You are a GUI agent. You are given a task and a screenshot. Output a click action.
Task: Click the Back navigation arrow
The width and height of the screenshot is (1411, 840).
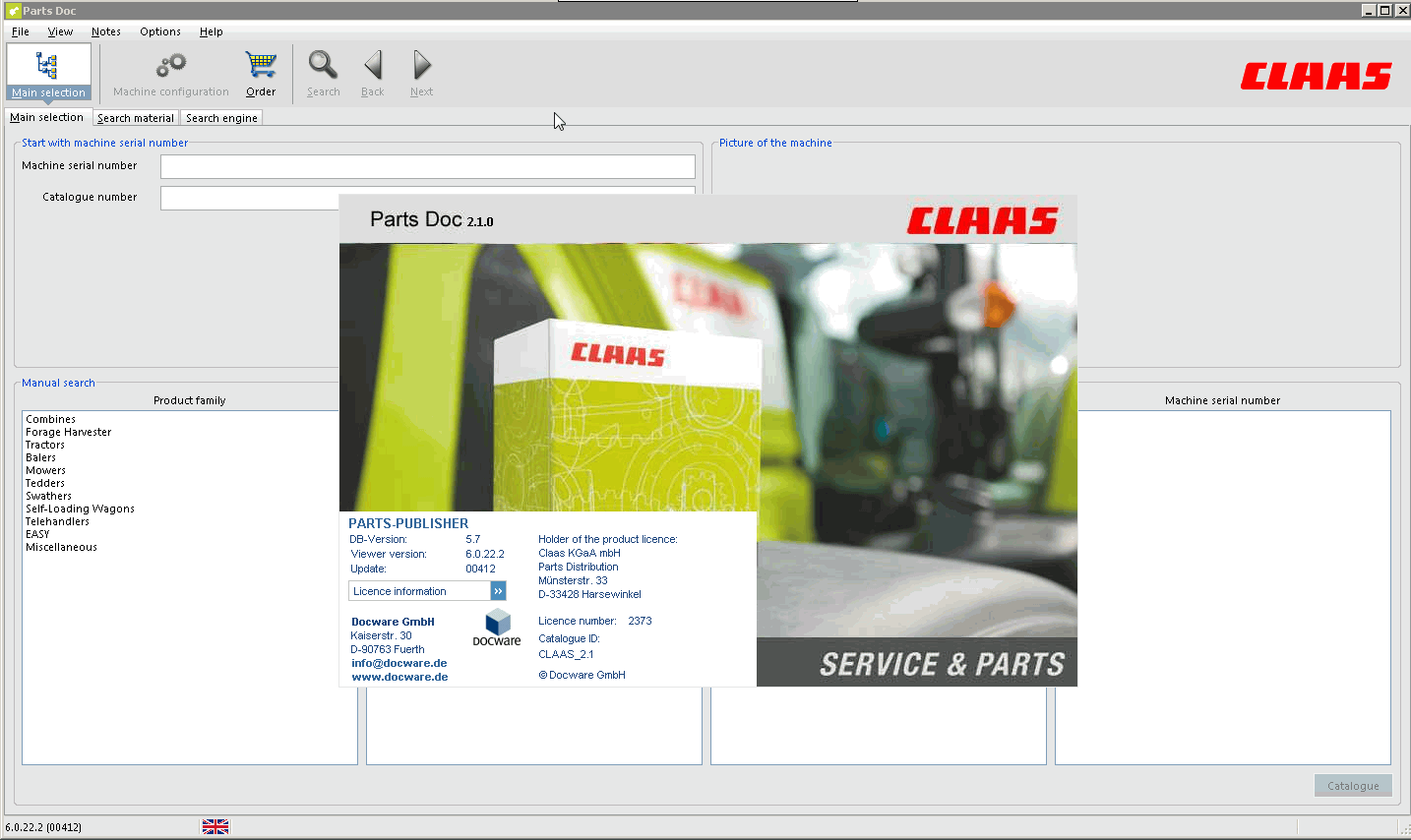click(x=372, y=72)
